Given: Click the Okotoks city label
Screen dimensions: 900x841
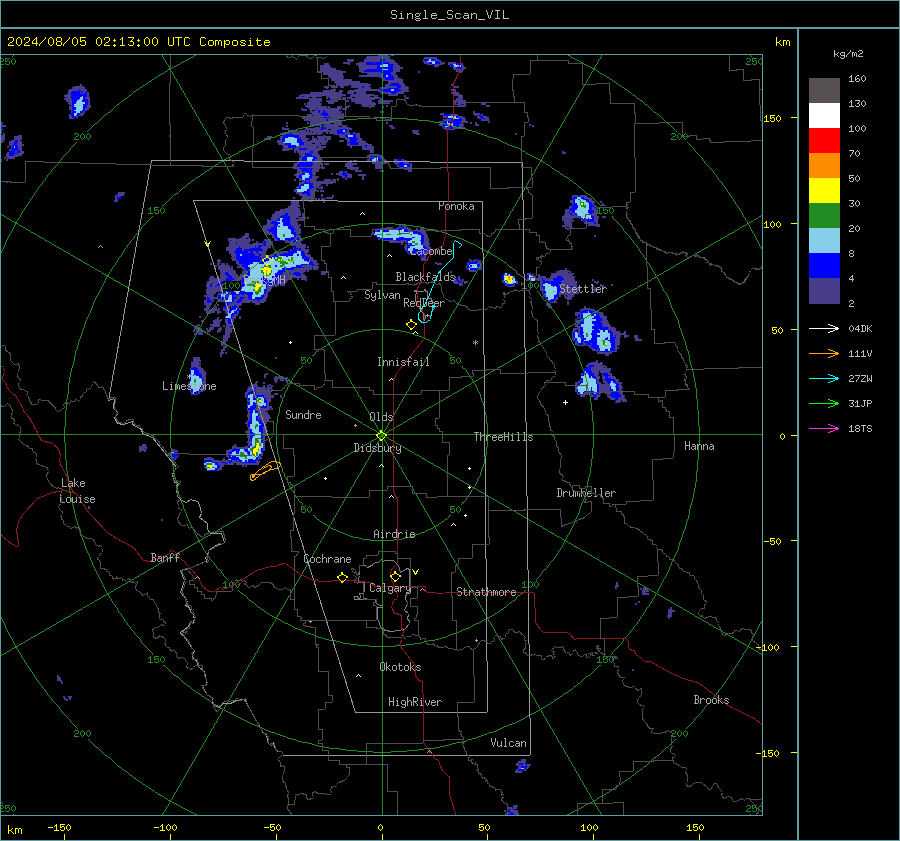Looking at the screenshot, I should (x=400, y=667).
